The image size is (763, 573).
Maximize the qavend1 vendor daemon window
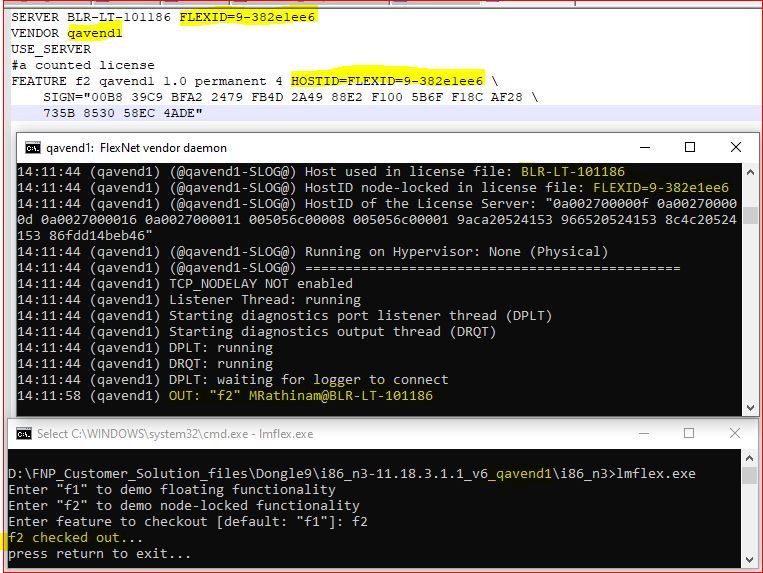pyautogui.click(x=690, y=147)
